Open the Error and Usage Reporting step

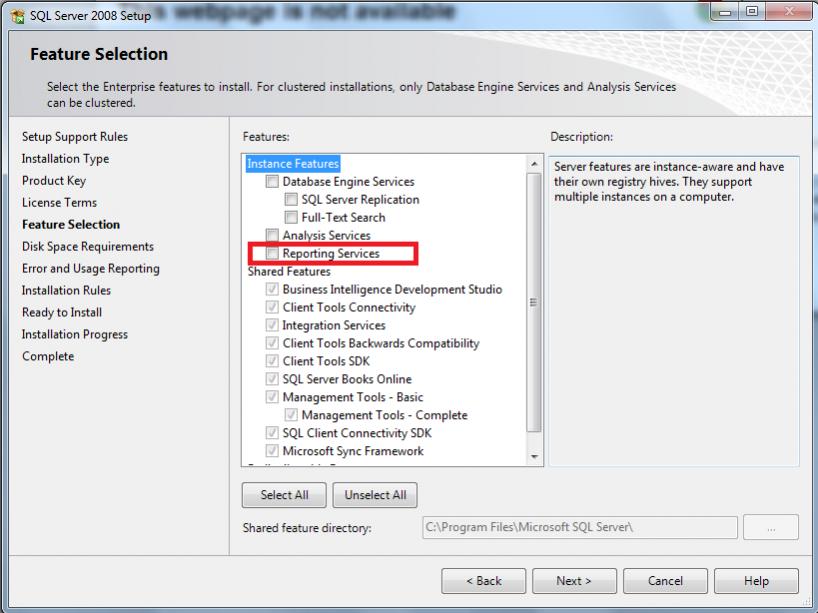pos(91,268)
